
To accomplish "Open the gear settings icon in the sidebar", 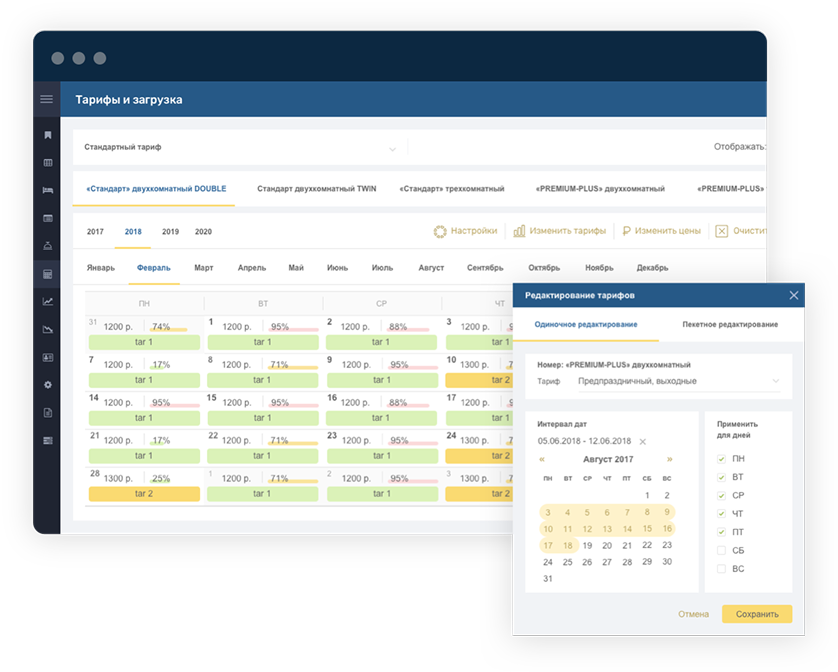I will coord(47,385).
